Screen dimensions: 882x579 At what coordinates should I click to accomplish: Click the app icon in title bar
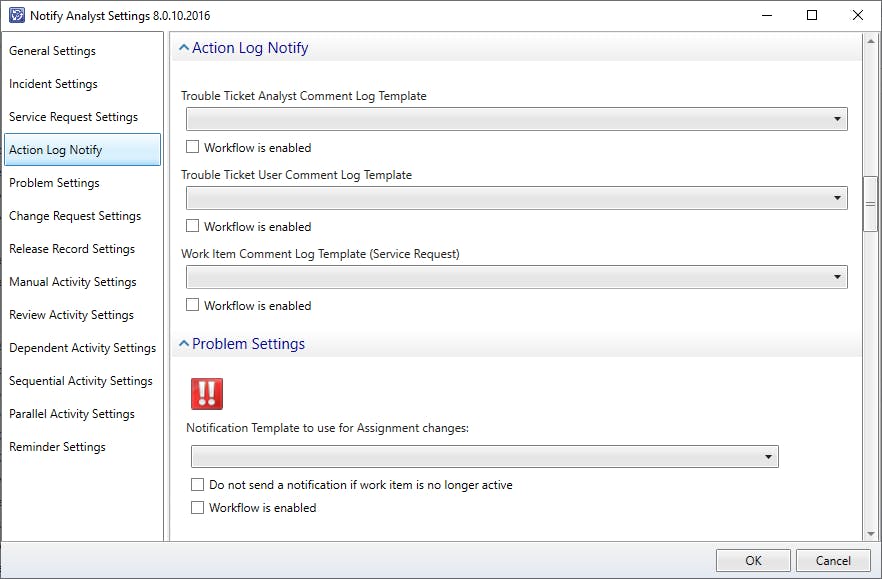pos(15,16)
